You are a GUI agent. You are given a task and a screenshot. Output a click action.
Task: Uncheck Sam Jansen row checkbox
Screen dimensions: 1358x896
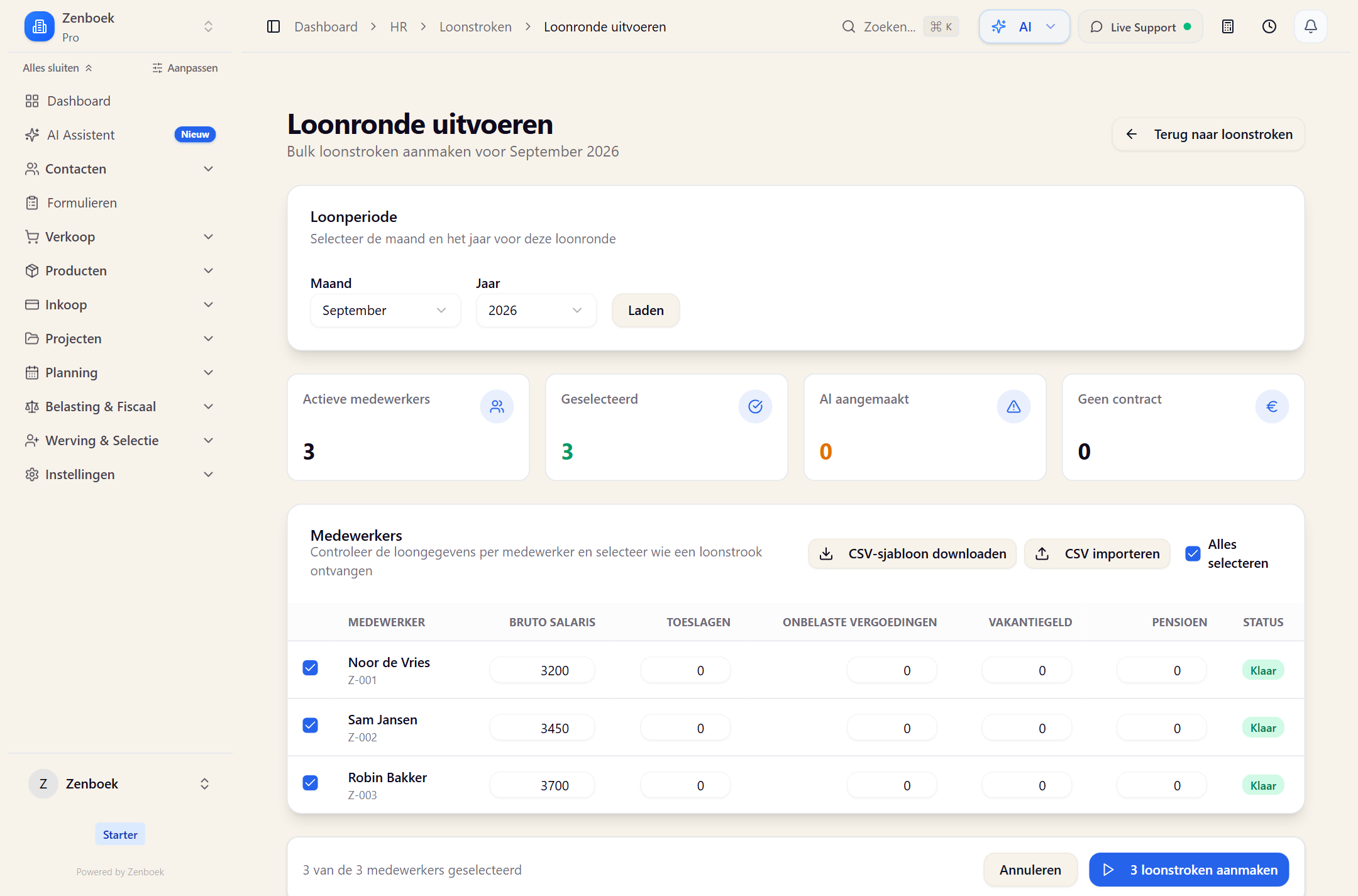click(x=310, y=725)
